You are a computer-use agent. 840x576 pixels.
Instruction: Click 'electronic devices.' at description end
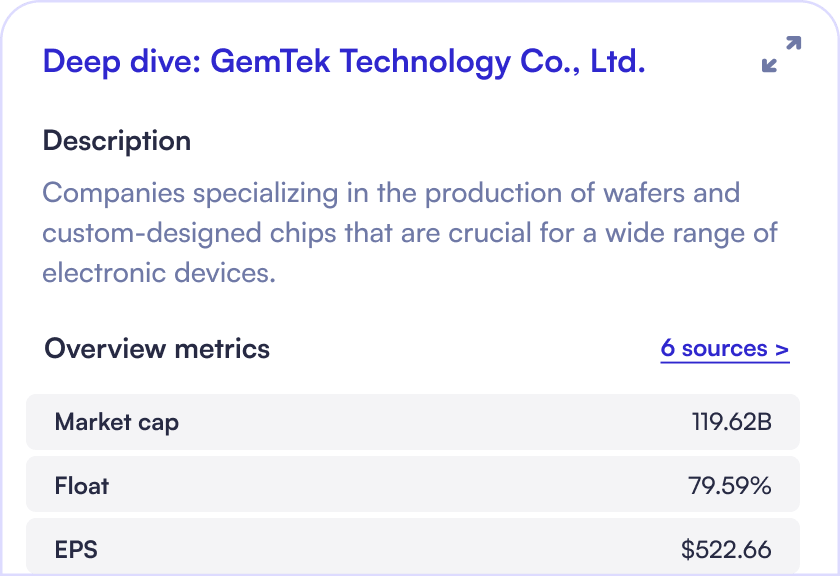159,272
